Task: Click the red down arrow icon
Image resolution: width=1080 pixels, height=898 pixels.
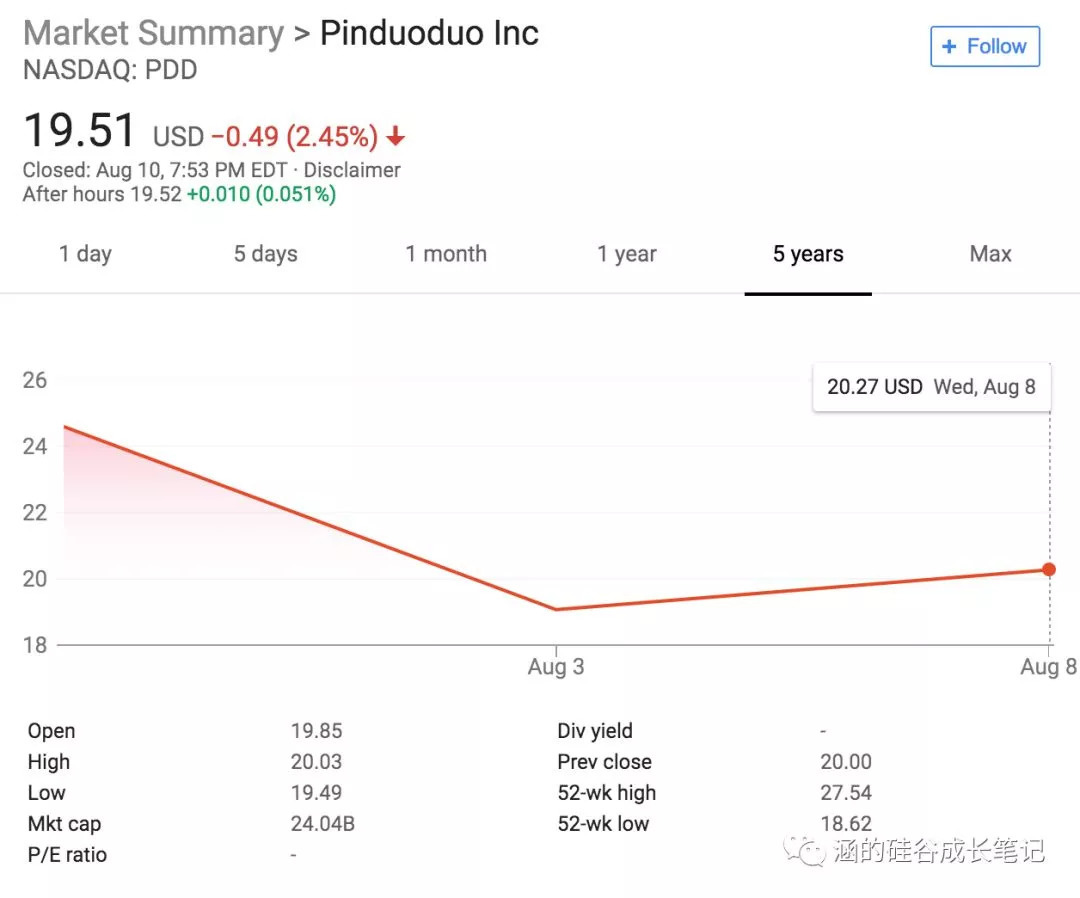Action: click(396, 136)
